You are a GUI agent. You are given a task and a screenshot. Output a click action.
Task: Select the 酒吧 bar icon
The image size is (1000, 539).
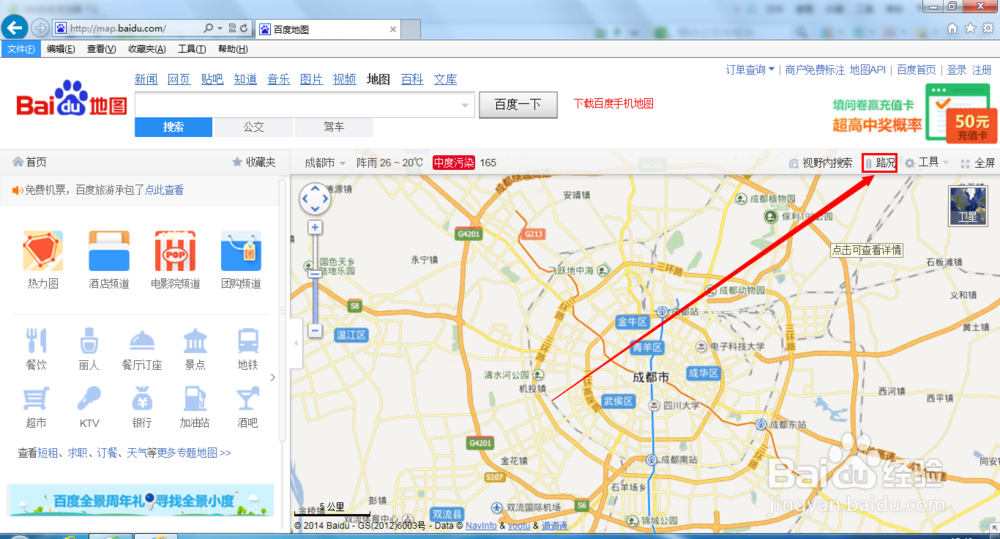click(x=247, y=399)
